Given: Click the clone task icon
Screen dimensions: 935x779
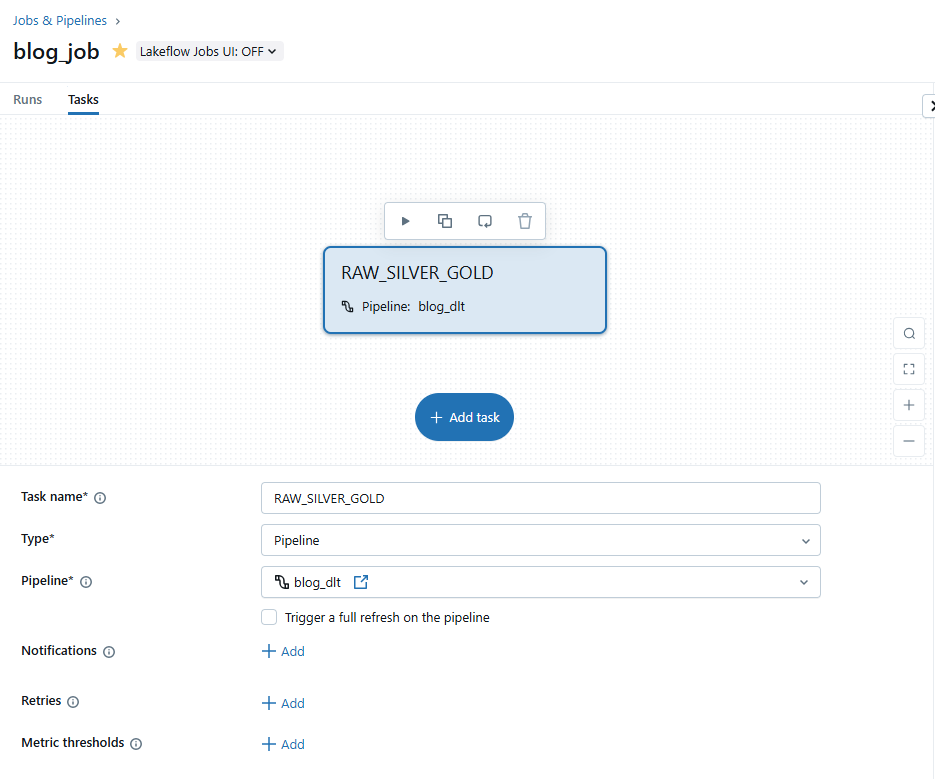Looking at the screenshot, I should click(445, 221).
